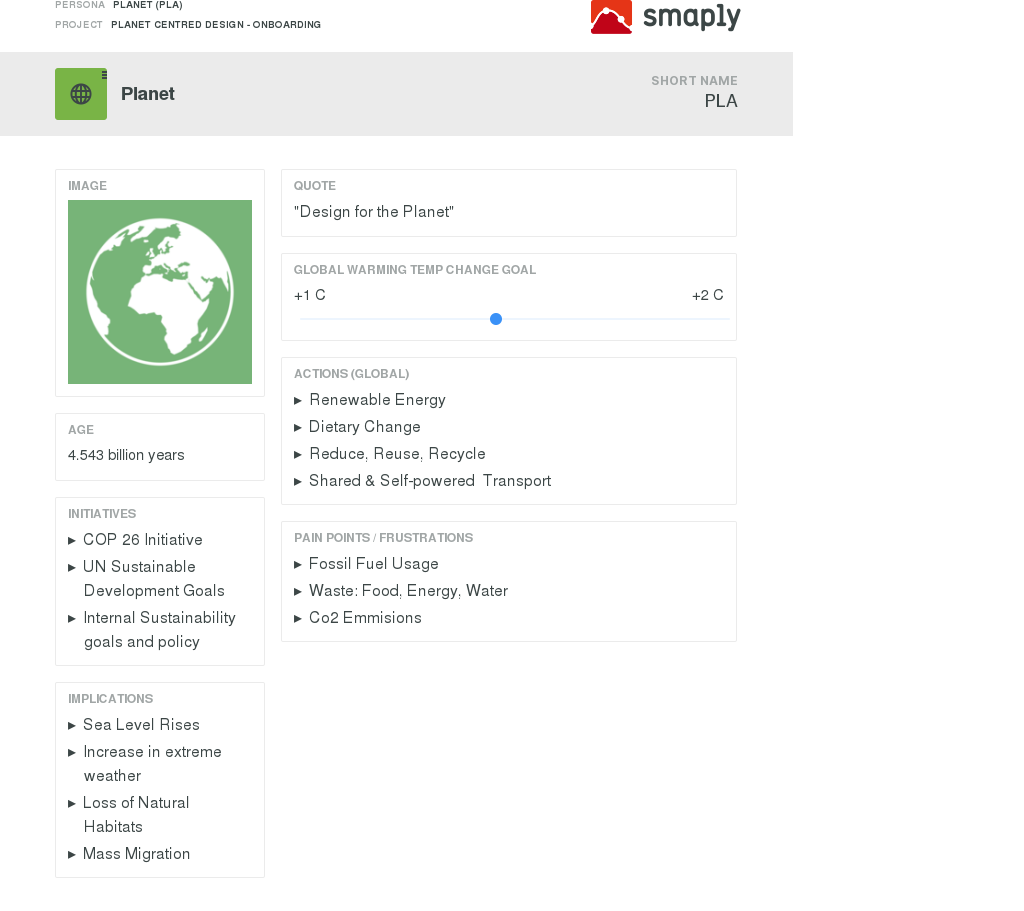Click the quote "Design for the Planet"

(x=374, y=212)
